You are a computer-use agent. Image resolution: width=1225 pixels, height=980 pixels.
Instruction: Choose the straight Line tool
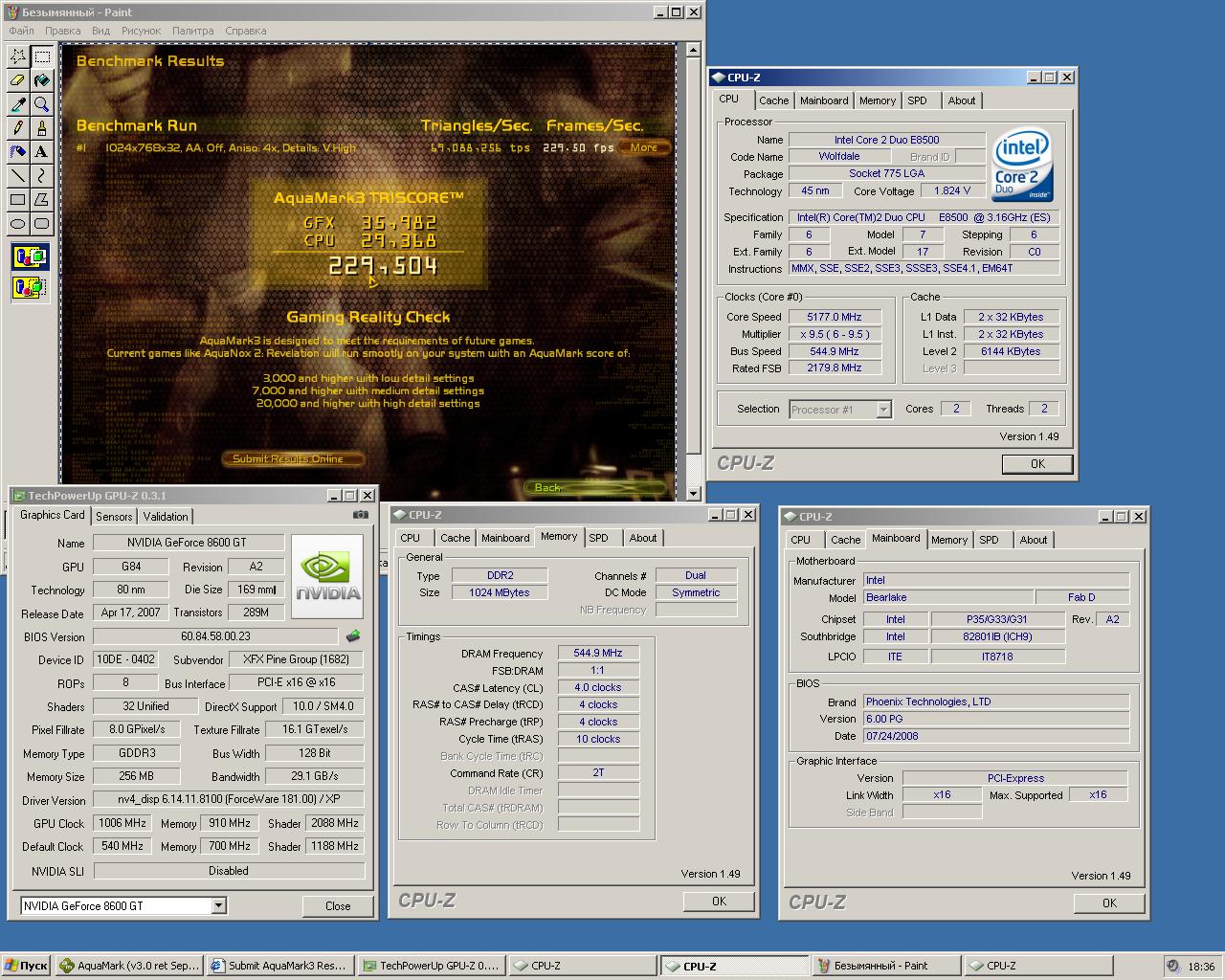(x=18, y=175)
